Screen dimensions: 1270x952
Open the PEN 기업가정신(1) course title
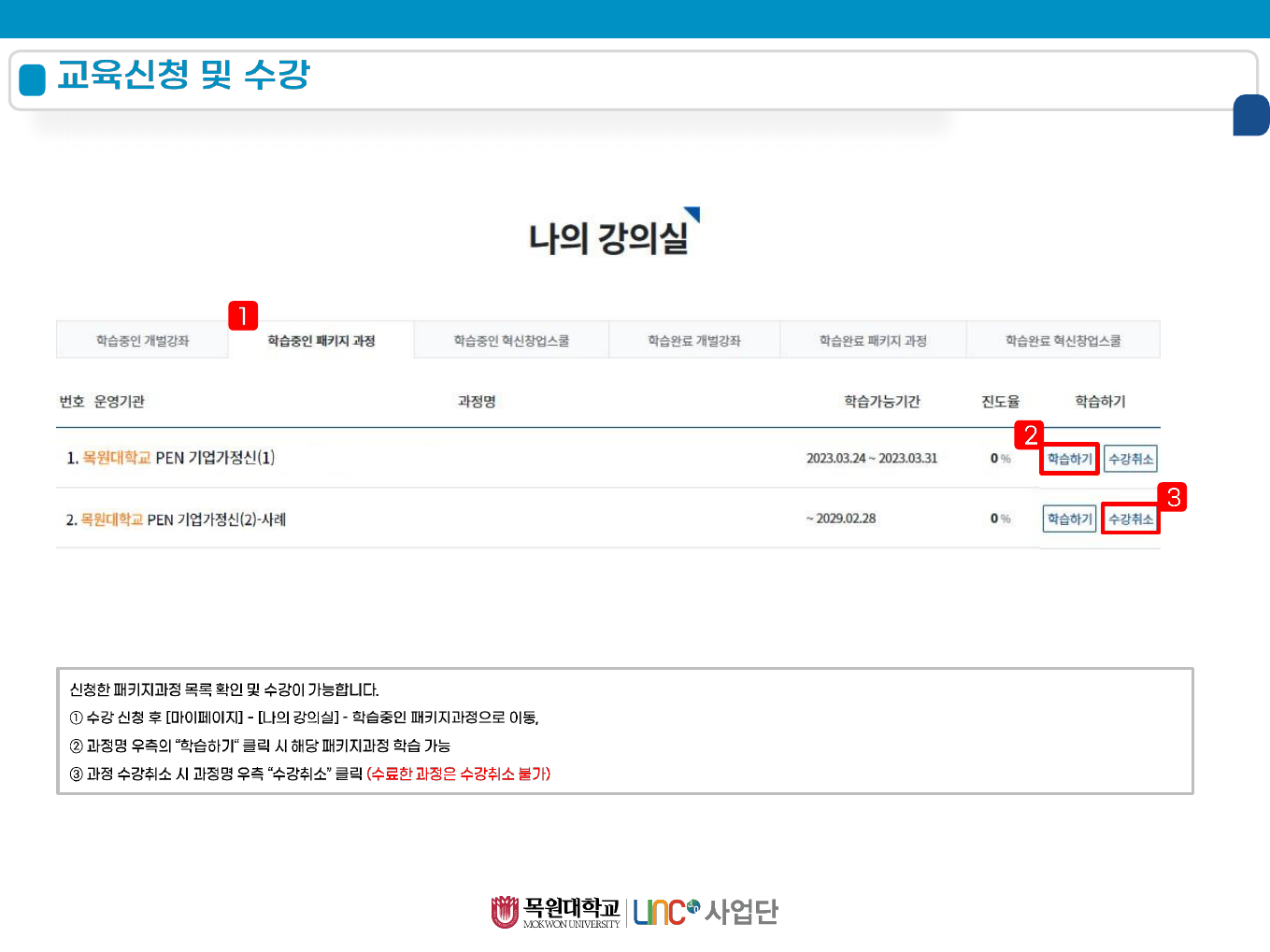215,458
